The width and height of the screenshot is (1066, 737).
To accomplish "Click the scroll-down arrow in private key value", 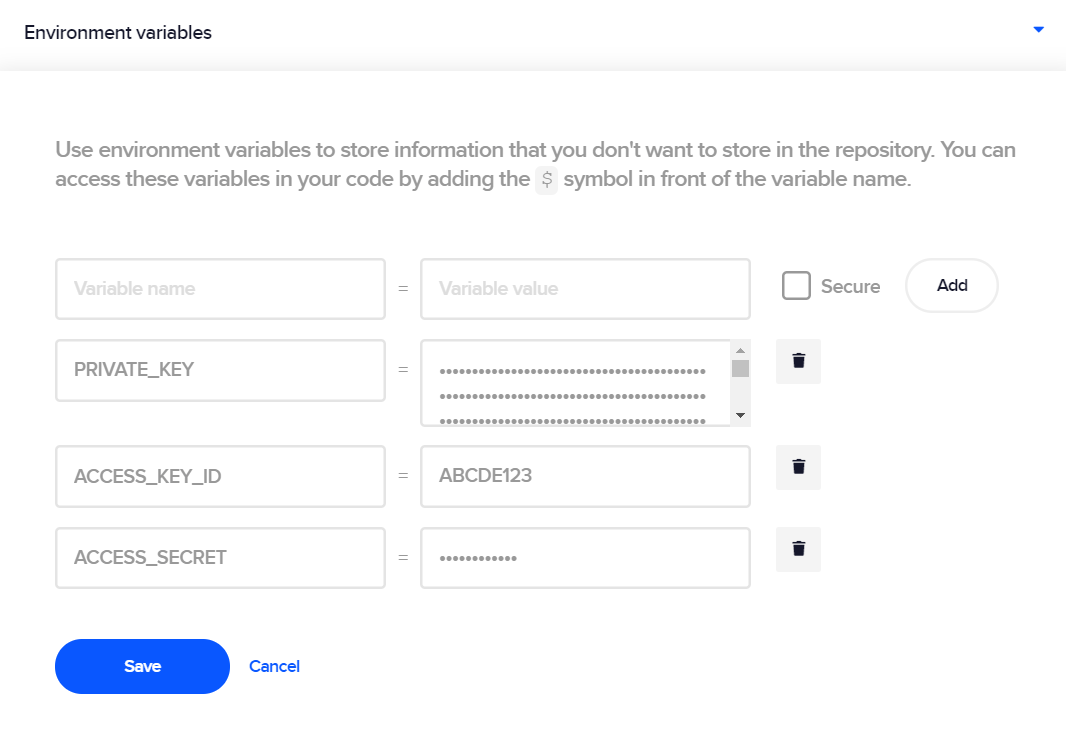I will (x=740, y=415).
